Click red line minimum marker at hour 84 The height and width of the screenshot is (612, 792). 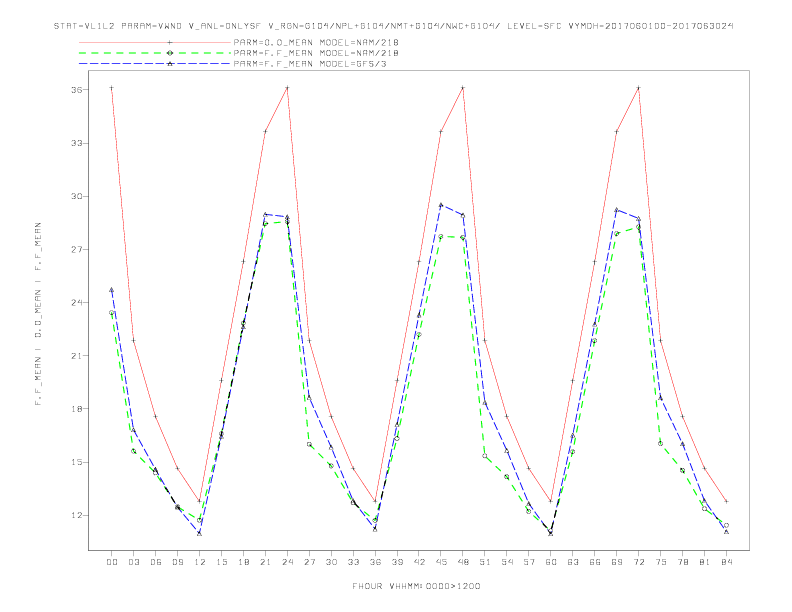726,501
